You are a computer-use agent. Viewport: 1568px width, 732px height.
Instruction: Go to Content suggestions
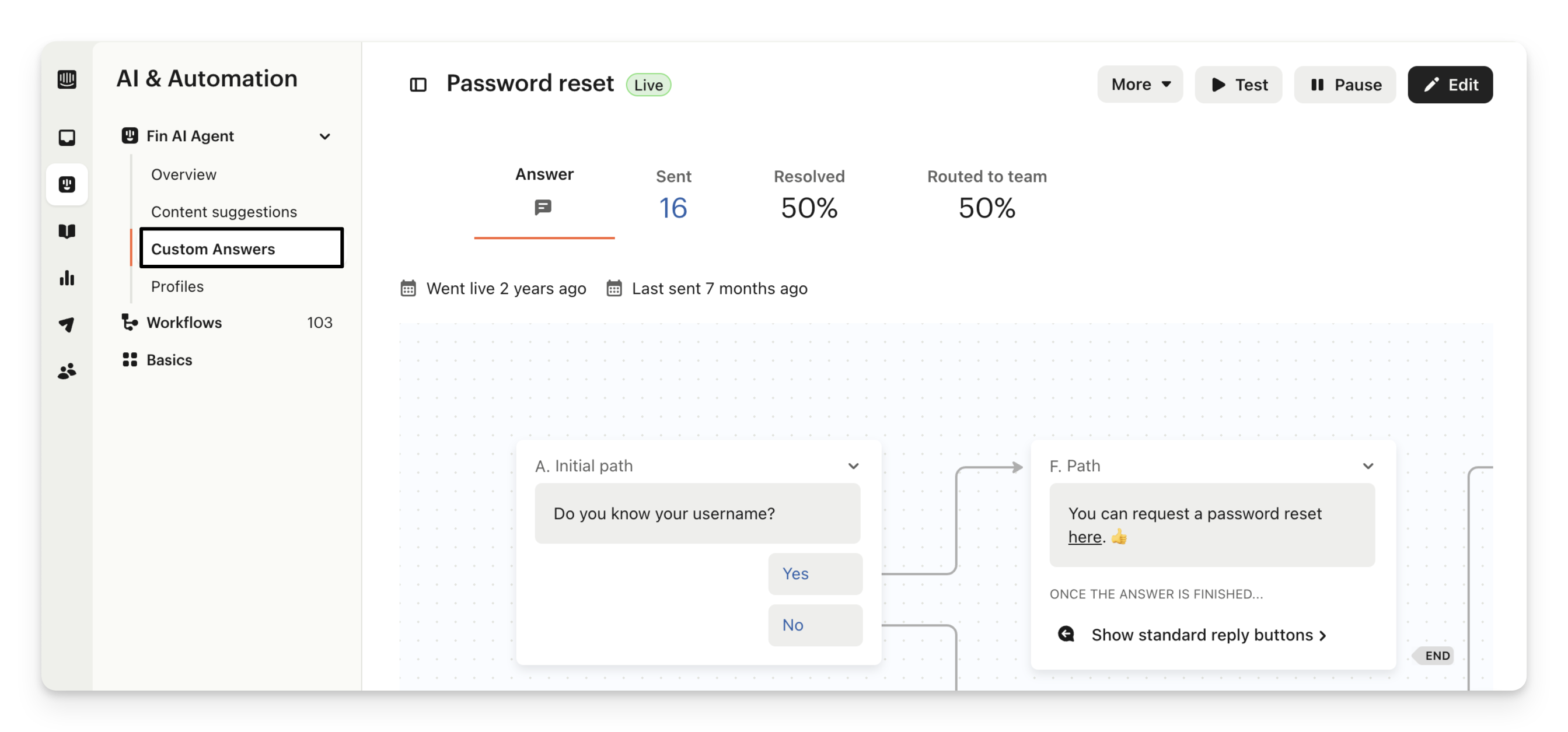(224, 212)
